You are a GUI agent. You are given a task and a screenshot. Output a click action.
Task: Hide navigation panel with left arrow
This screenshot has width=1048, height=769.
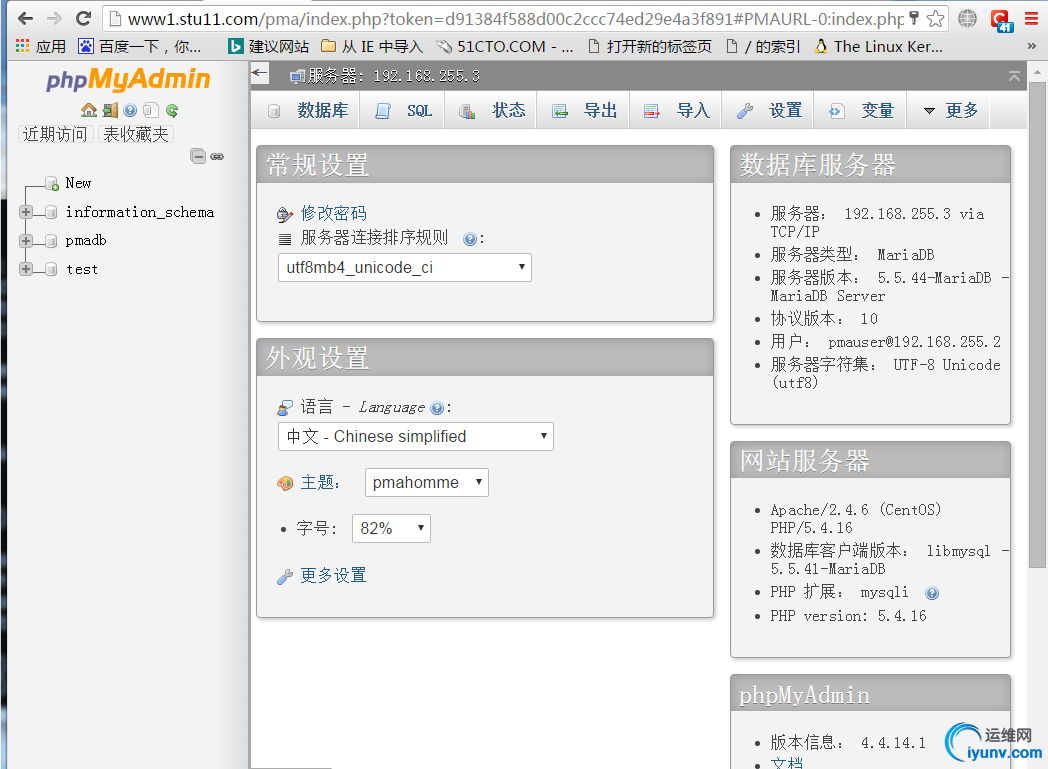pyautogui.click(x=260, y=73)
